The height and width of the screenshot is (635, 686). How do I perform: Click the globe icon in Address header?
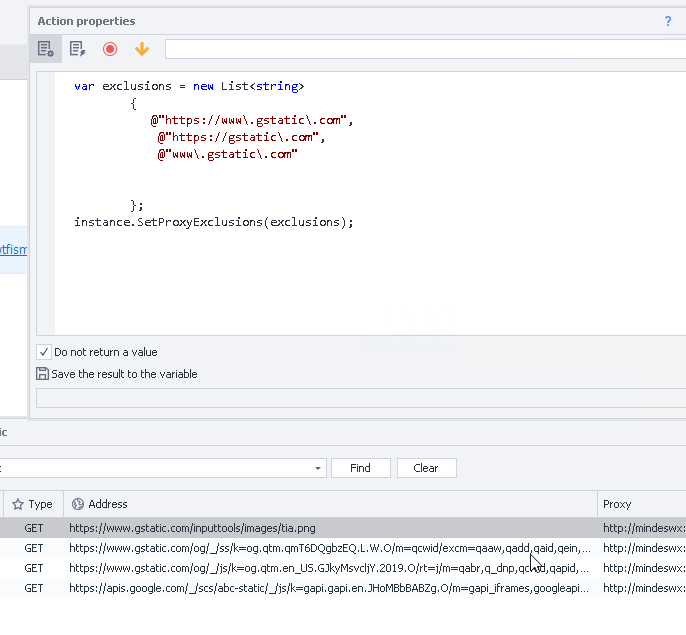pyautogui.click(x=77, y=504)
